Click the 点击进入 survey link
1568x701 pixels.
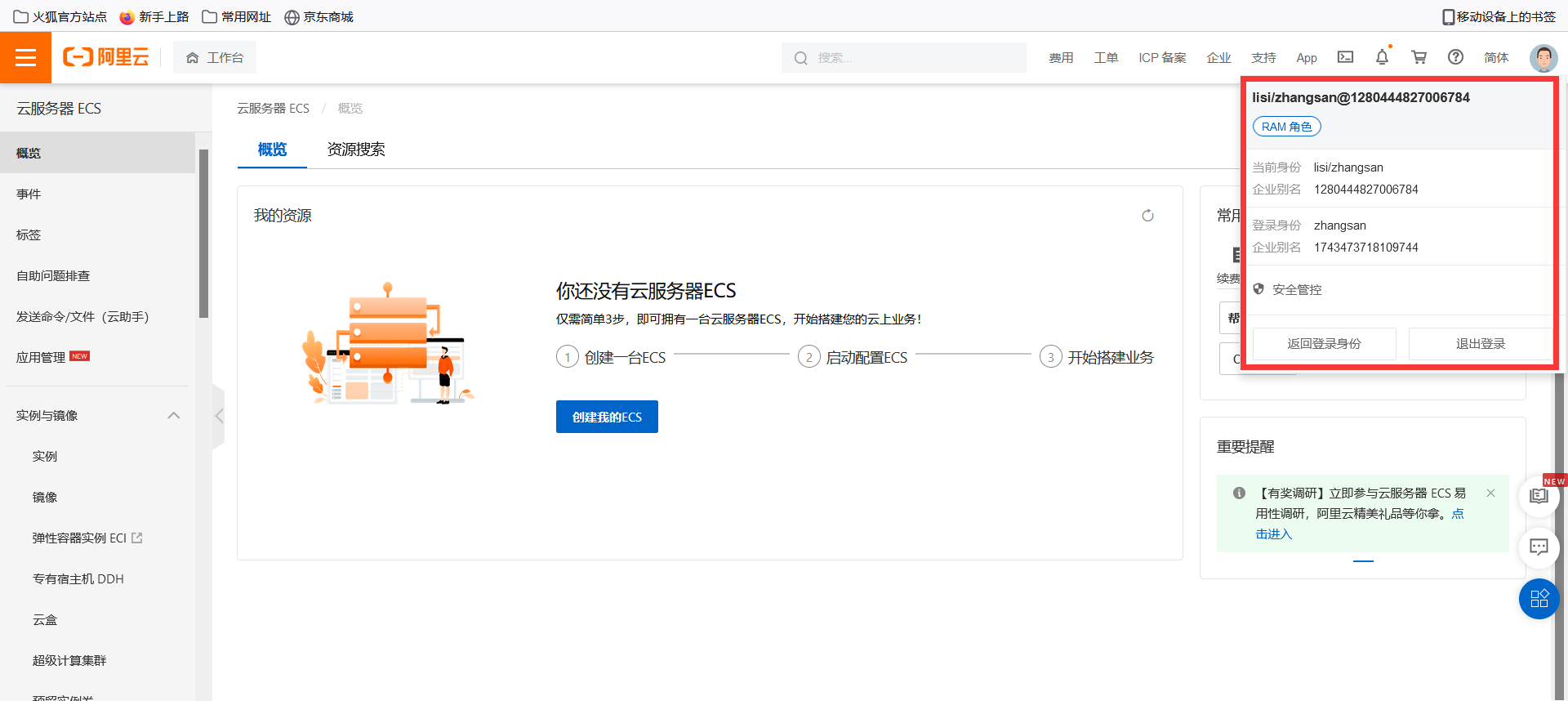1274,534
